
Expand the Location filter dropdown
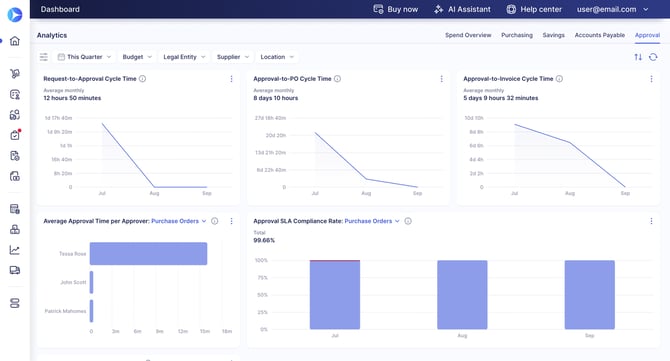pyautogui.click(x=277, y=57)
